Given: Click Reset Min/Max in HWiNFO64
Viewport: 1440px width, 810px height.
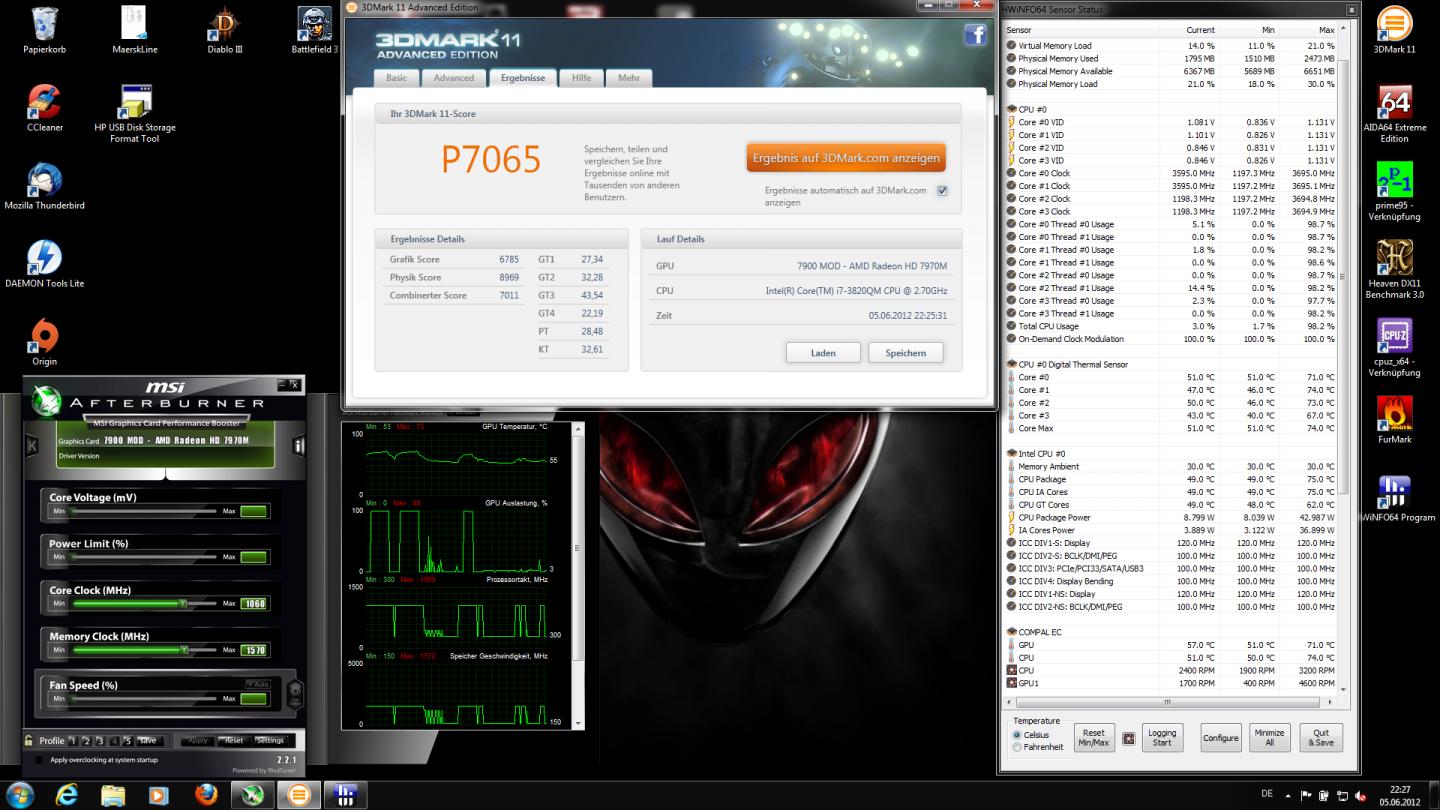Looking at the screenshot, I should pos(1094,738).
